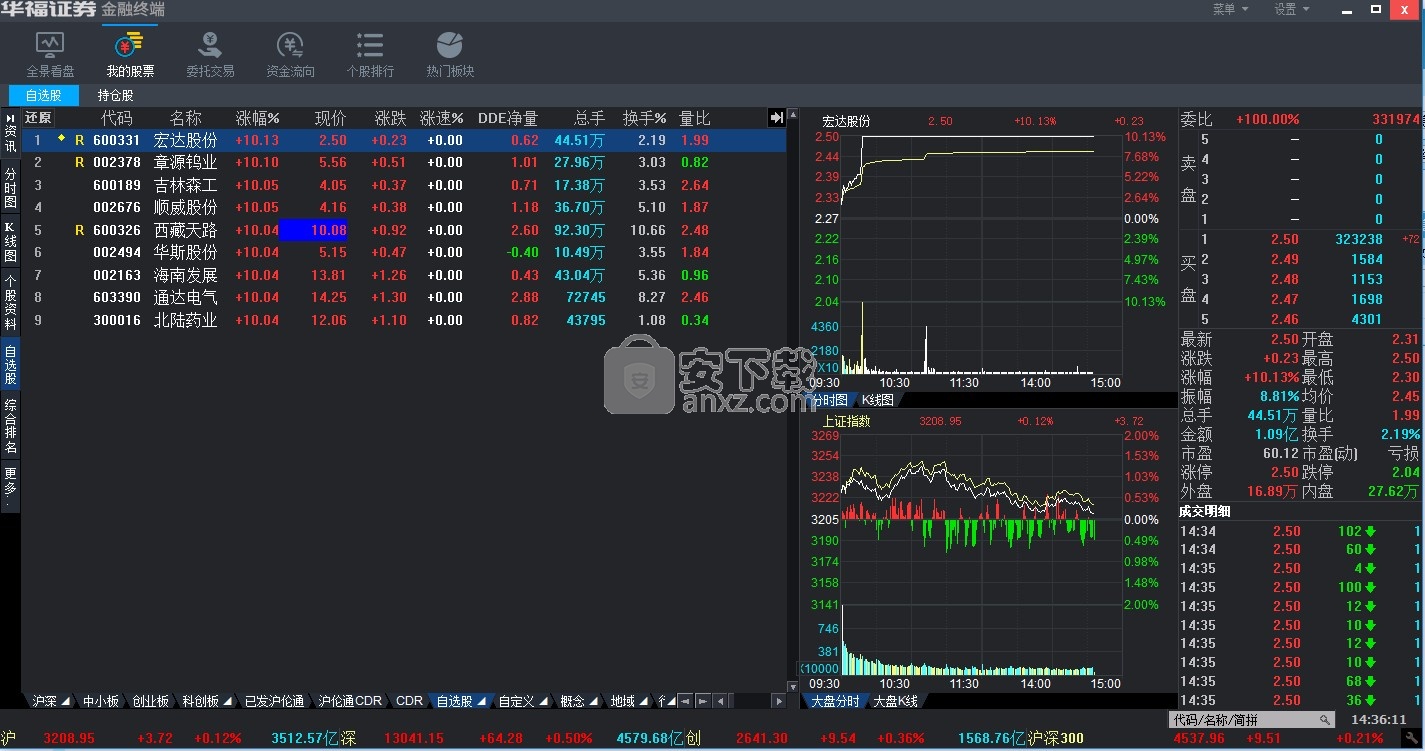1425x751 pixels.
Task: Expand the 沪深 tab dropdown arrow
Action: (66, 702)
